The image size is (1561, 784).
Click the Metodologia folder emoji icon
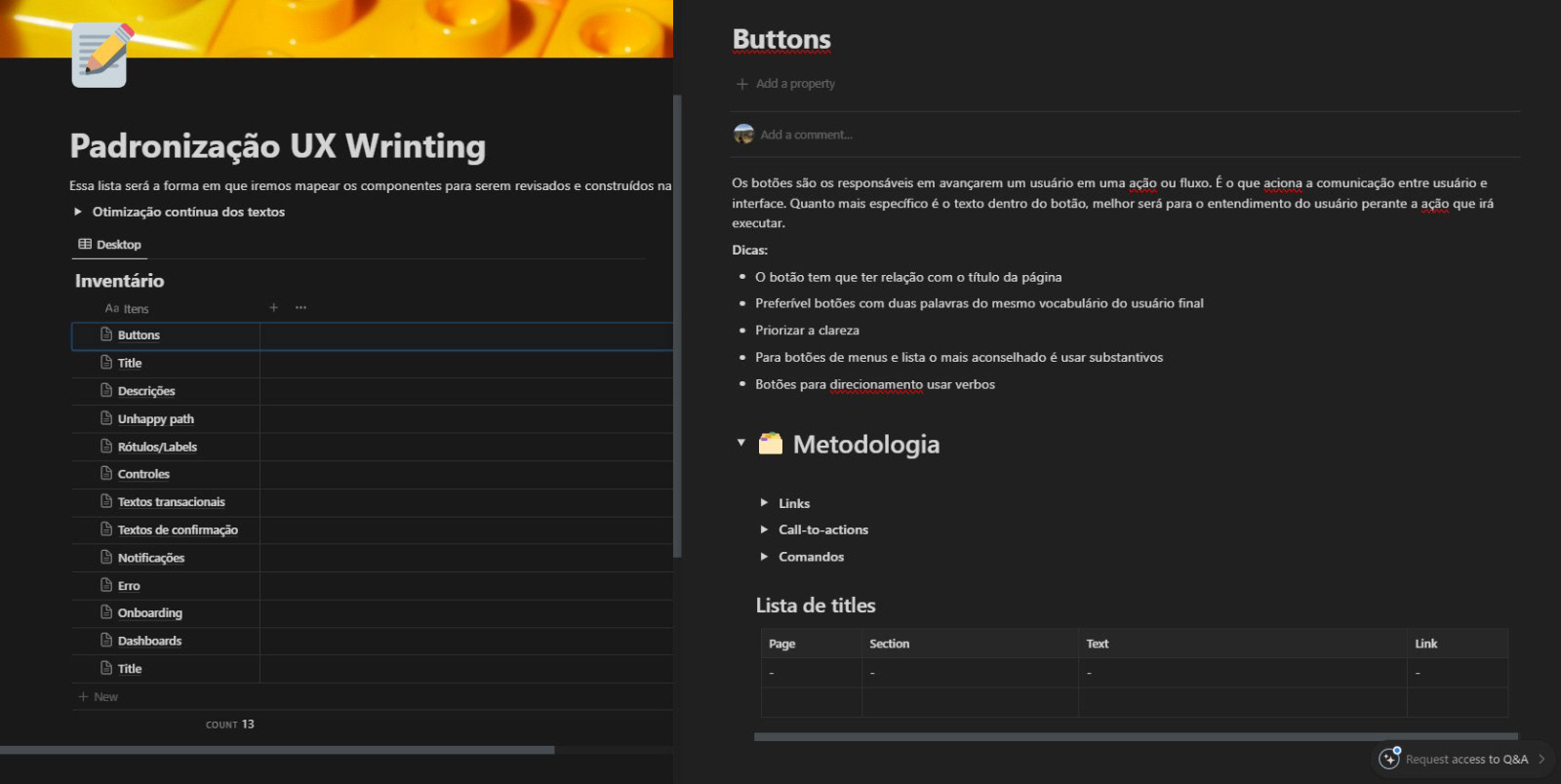tap(771, 445)
